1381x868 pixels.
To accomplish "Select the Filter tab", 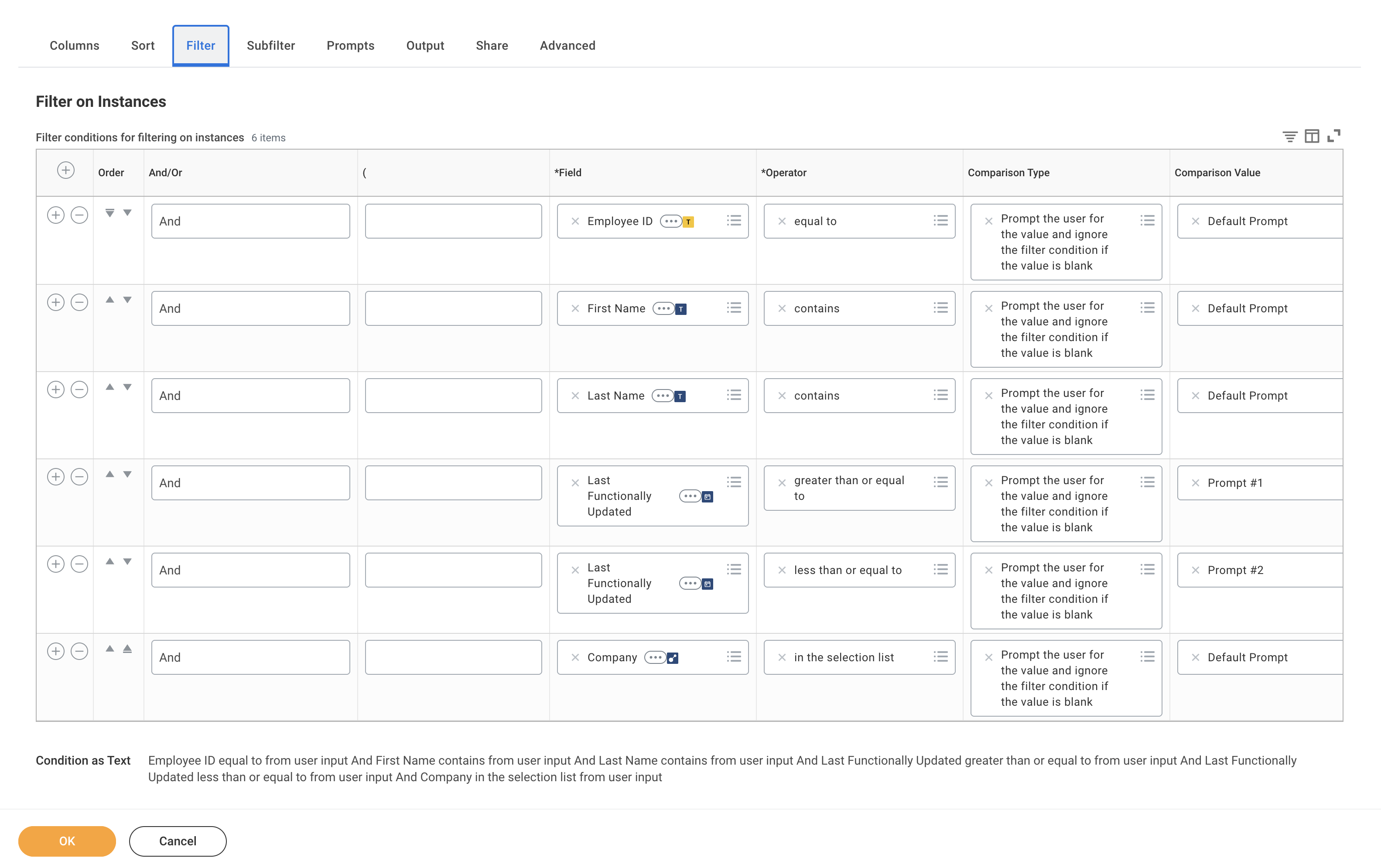I will click(x=201, y=45).
